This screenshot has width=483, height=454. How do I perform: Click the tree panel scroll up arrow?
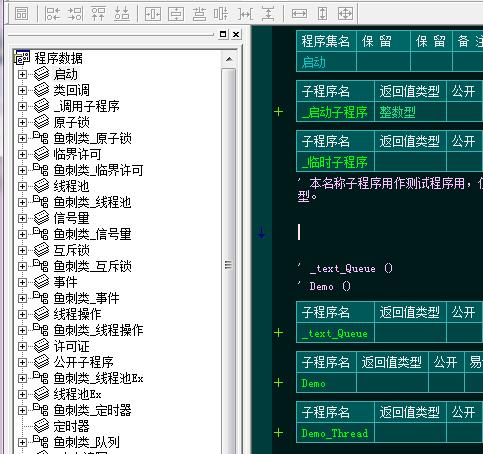229,60
